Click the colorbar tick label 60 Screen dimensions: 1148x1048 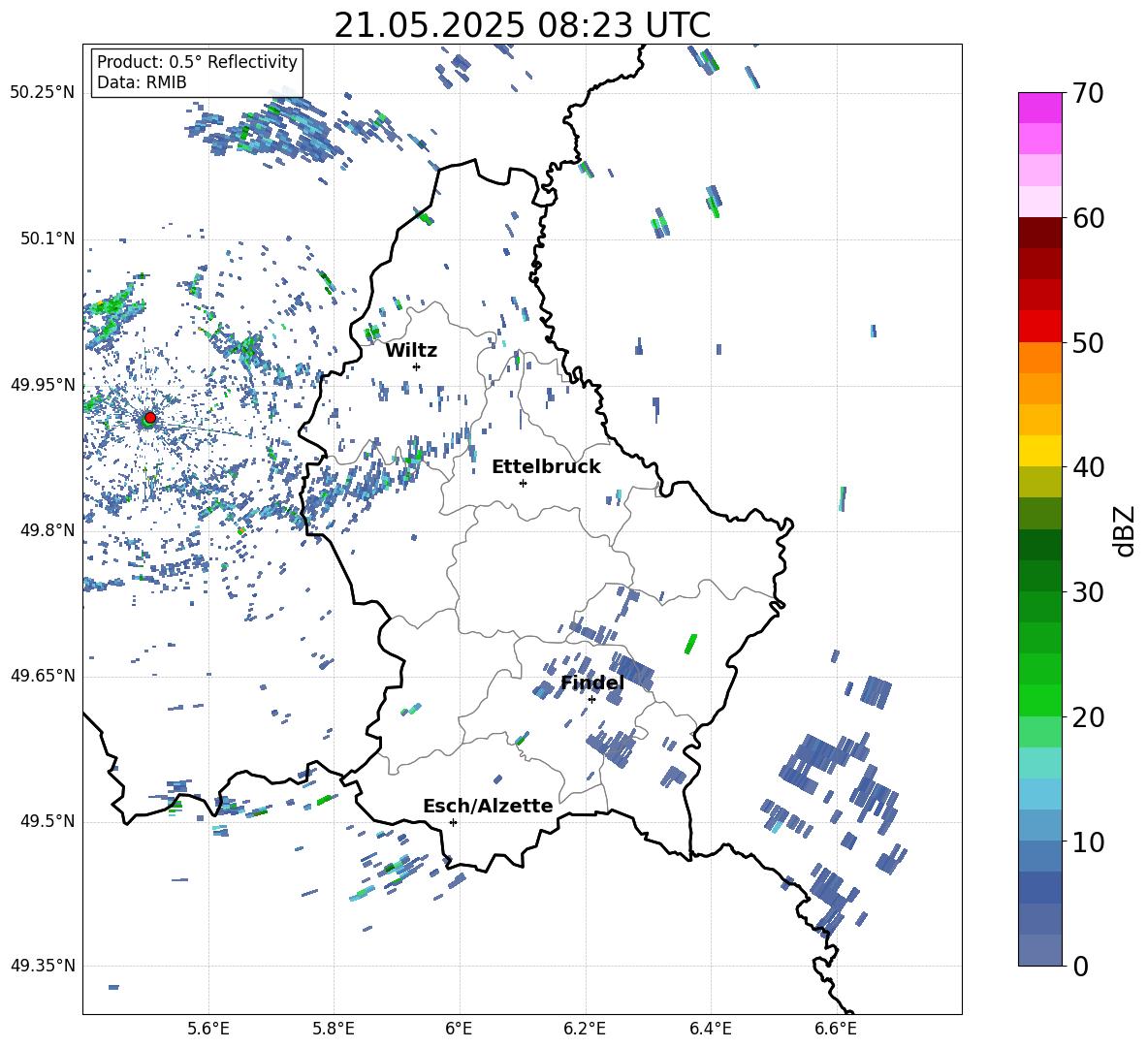1088,218
